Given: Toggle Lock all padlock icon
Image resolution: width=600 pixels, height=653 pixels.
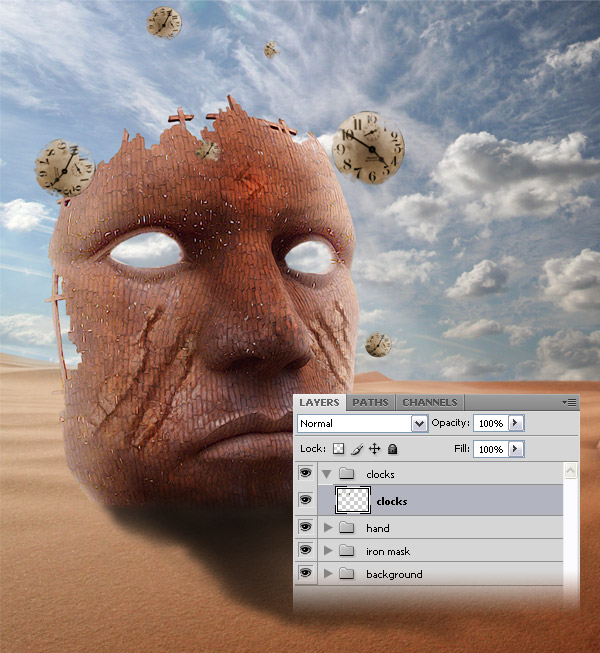Looking at the screenshot, I should click(393, 449).
